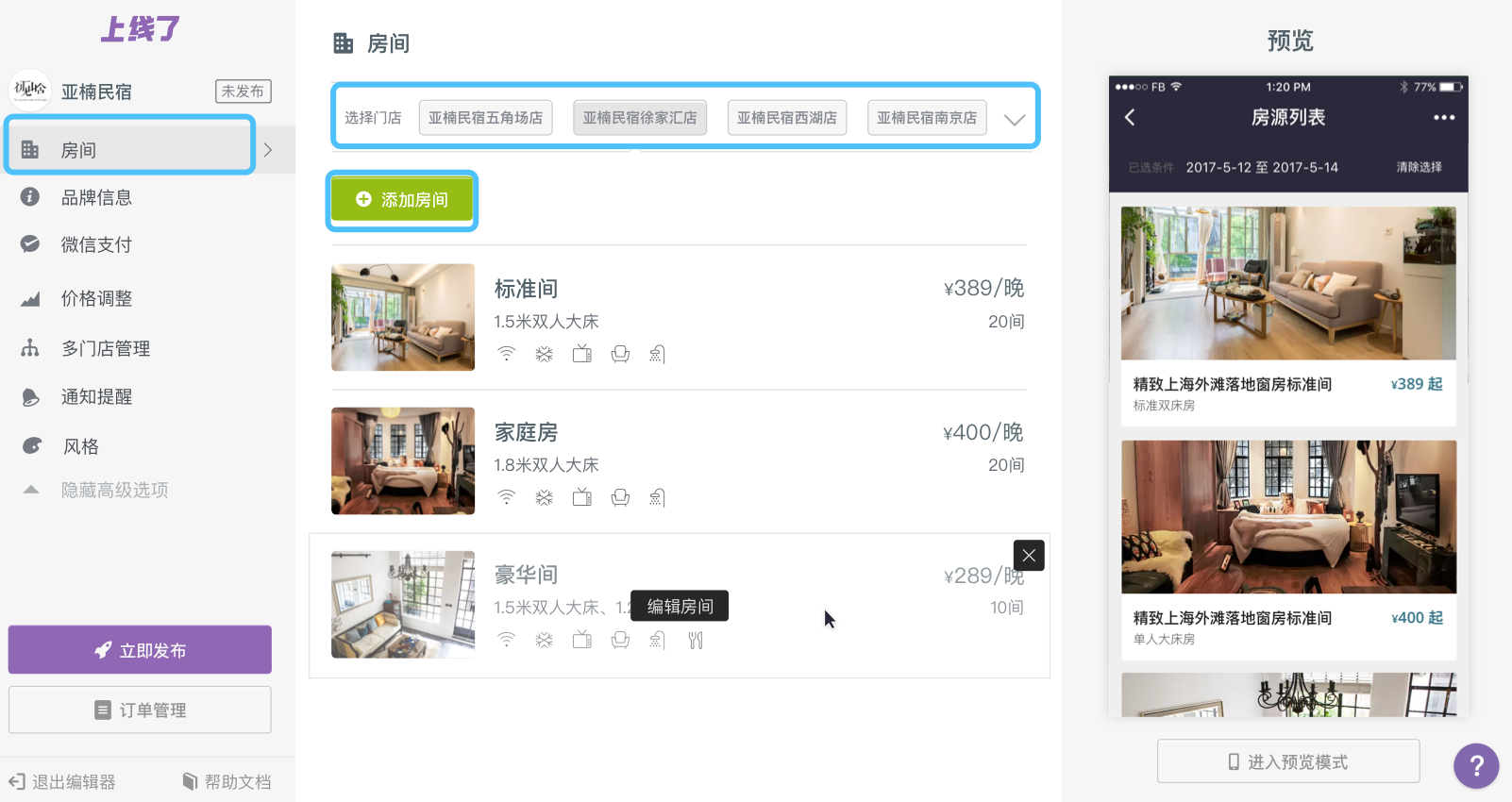1512x802 pixels.
Task: Go to 价格调整 in the sidebar
Action: pos(96,298)
